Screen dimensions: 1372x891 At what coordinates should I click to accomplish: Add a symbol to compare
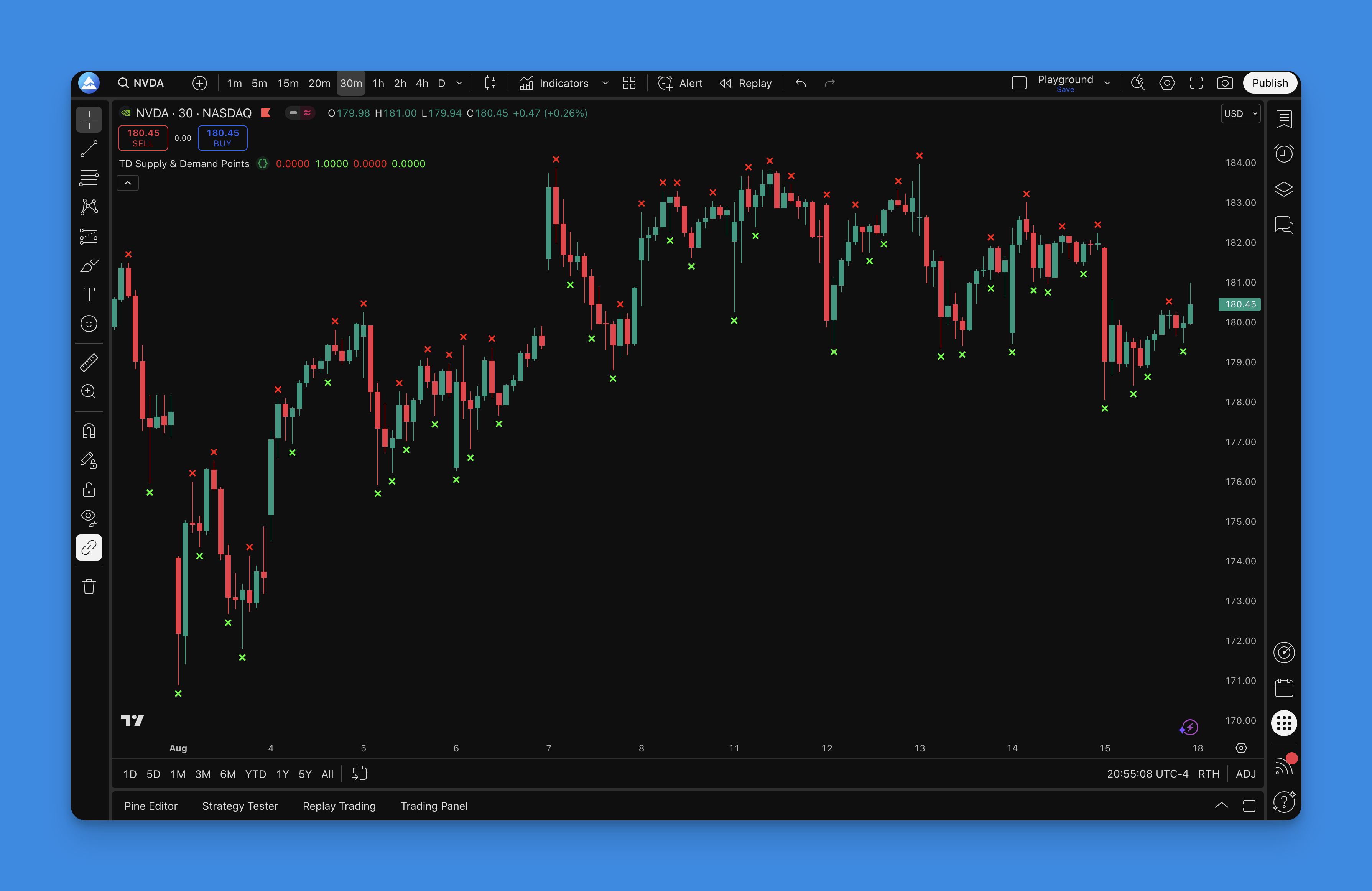199,83
